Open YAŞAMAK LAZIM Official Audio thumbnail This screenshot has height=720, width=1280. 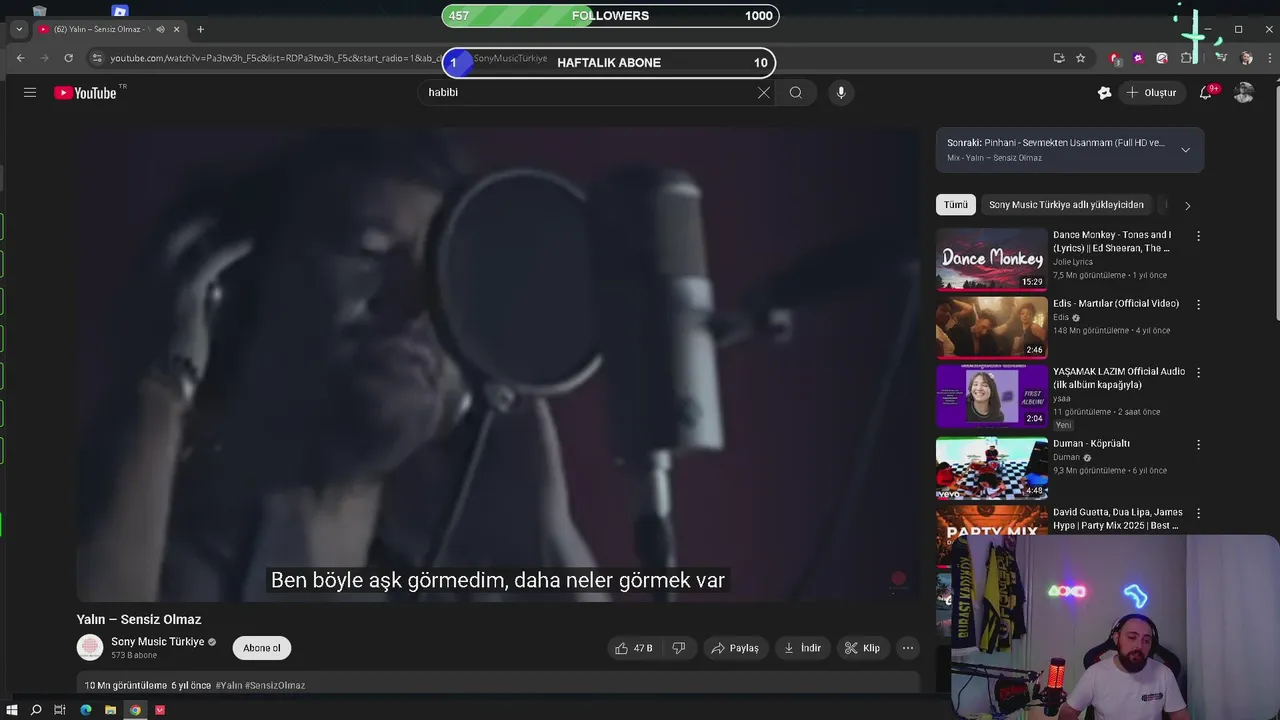point(992,395)
